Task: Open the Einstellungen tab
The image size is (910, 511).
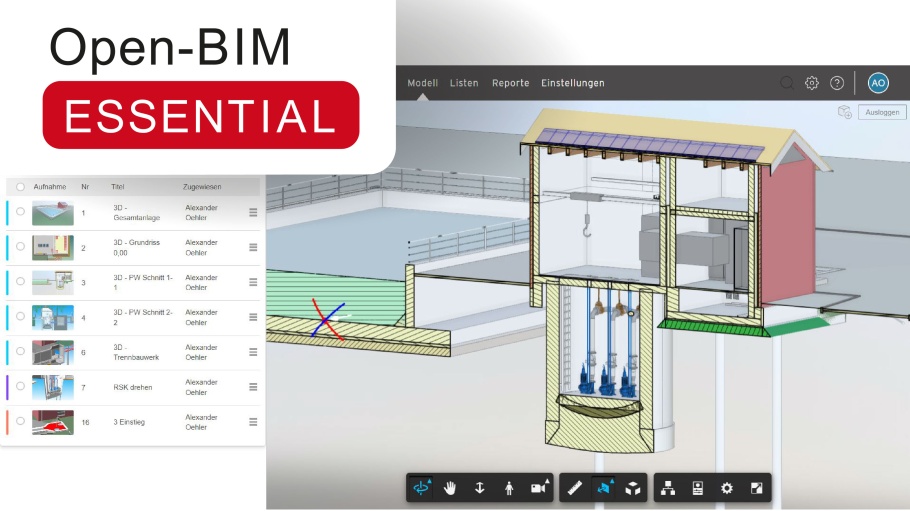Action: pyautogui.click(x=573, y=83)
